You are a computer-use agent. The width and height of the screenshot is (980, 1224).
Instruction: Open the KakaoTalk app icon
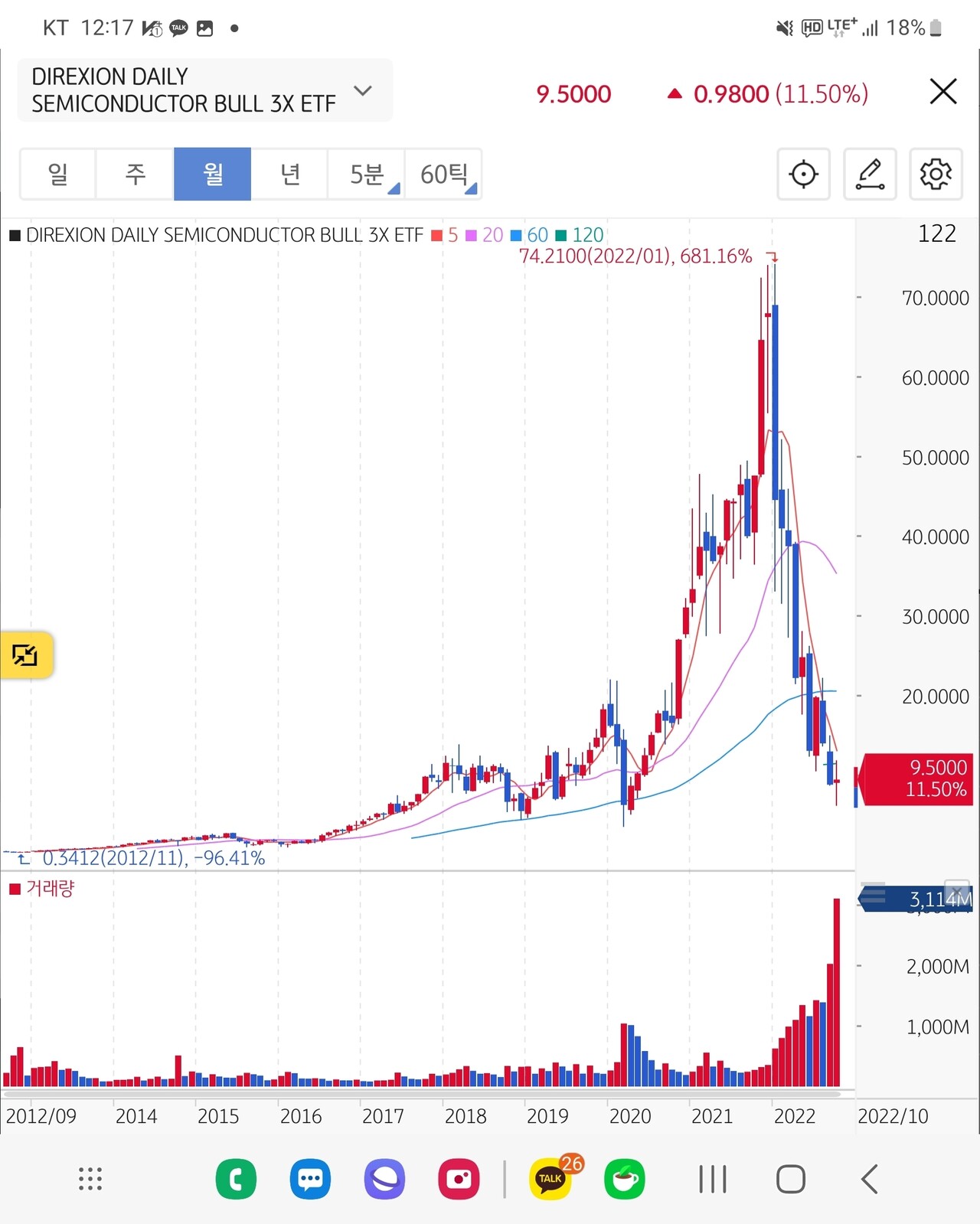pos(551,1179)
